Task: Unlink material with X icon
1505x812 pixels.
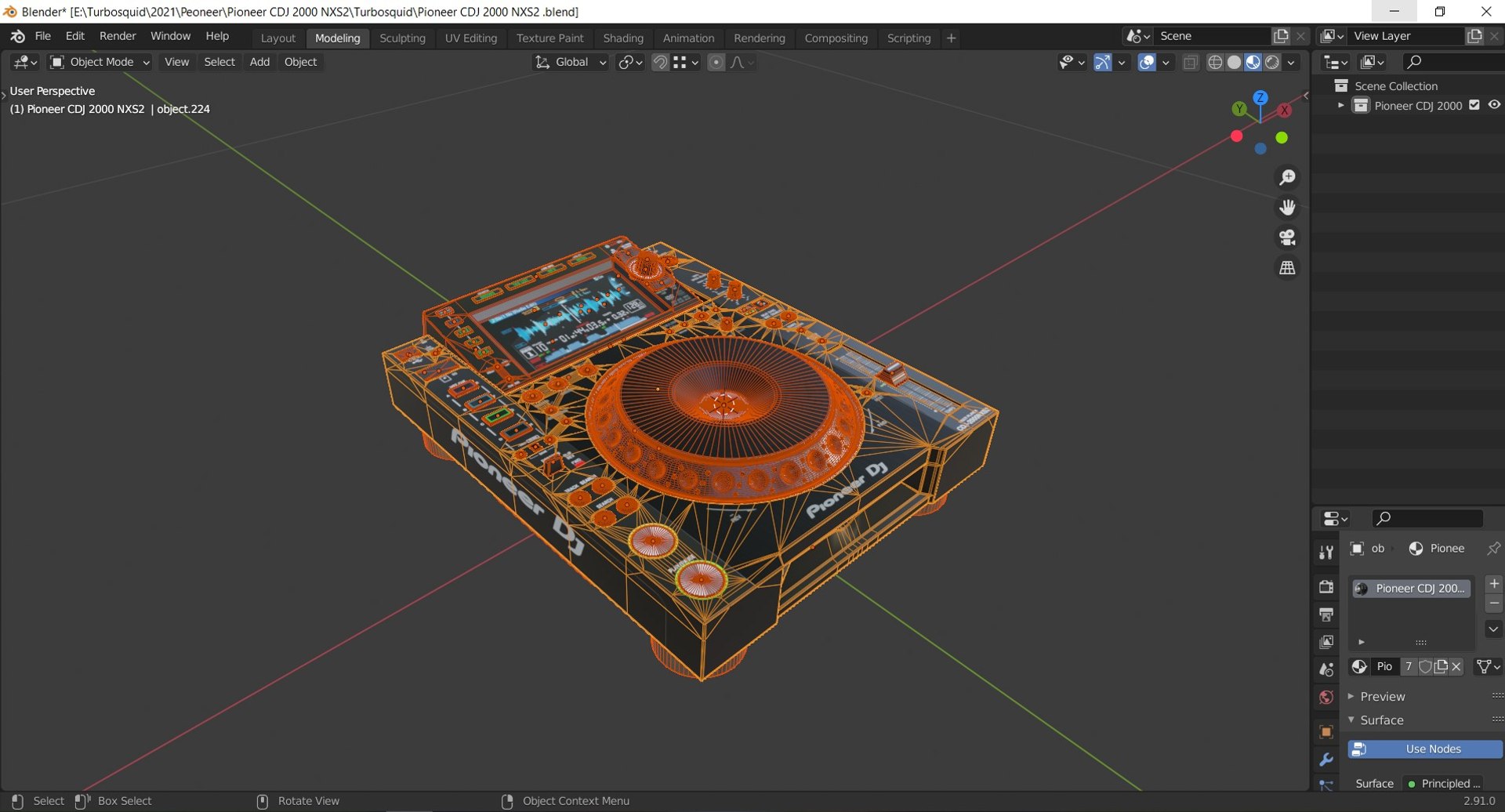Action: 1456,667
